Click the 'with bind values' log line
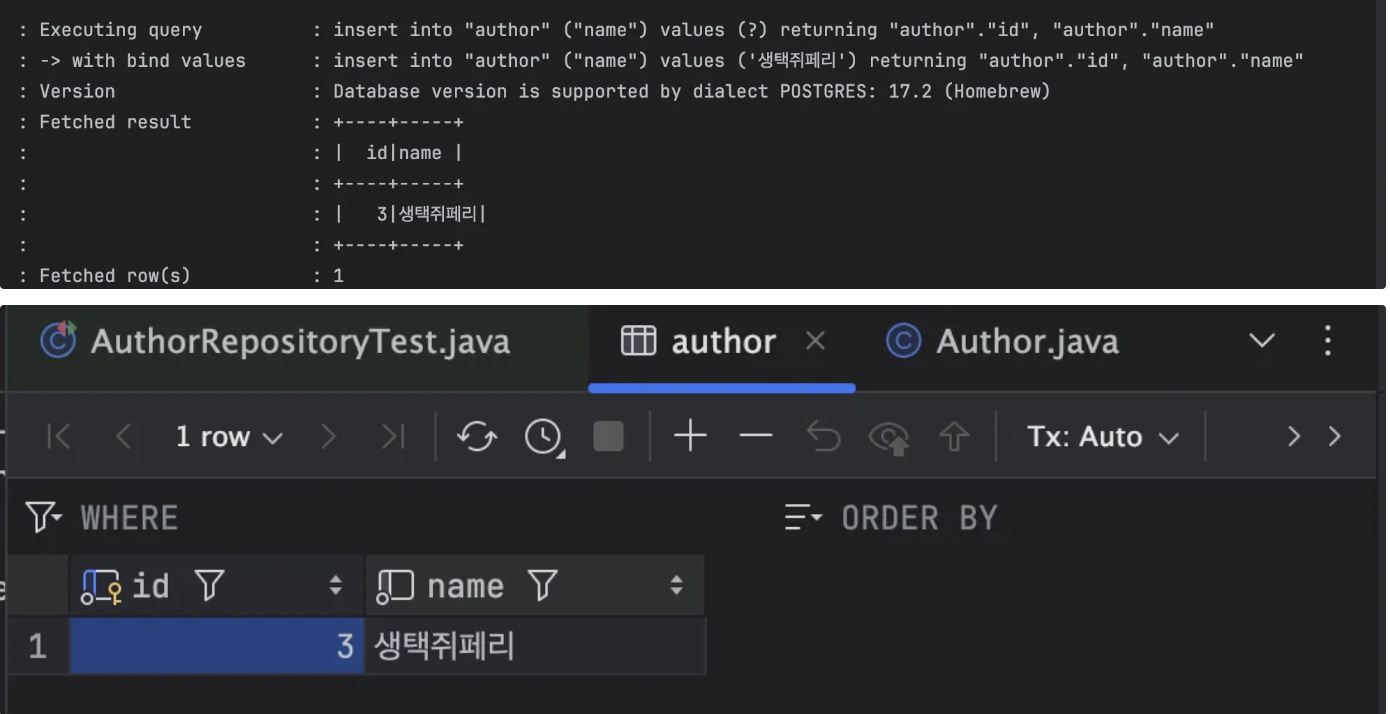This screenshot has height=714, width=1390. tap(661, 61)
